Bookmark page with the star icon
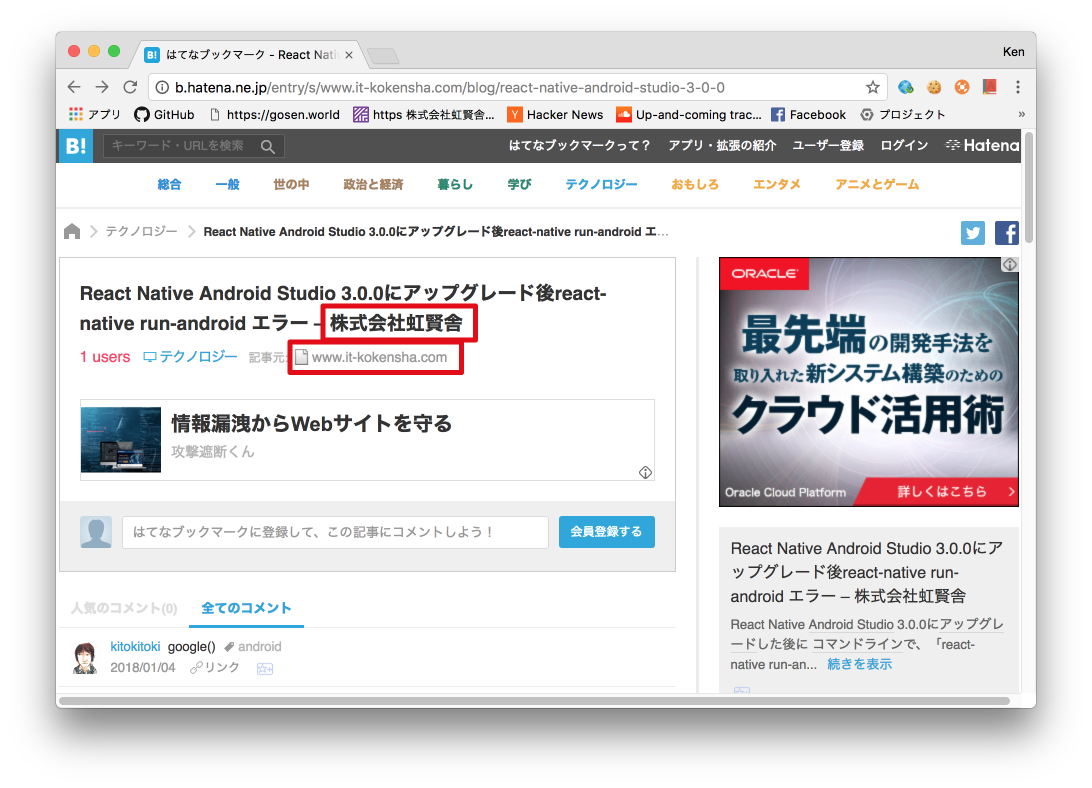Screen dimensions: 1092x788 click(x=873, y=87)
